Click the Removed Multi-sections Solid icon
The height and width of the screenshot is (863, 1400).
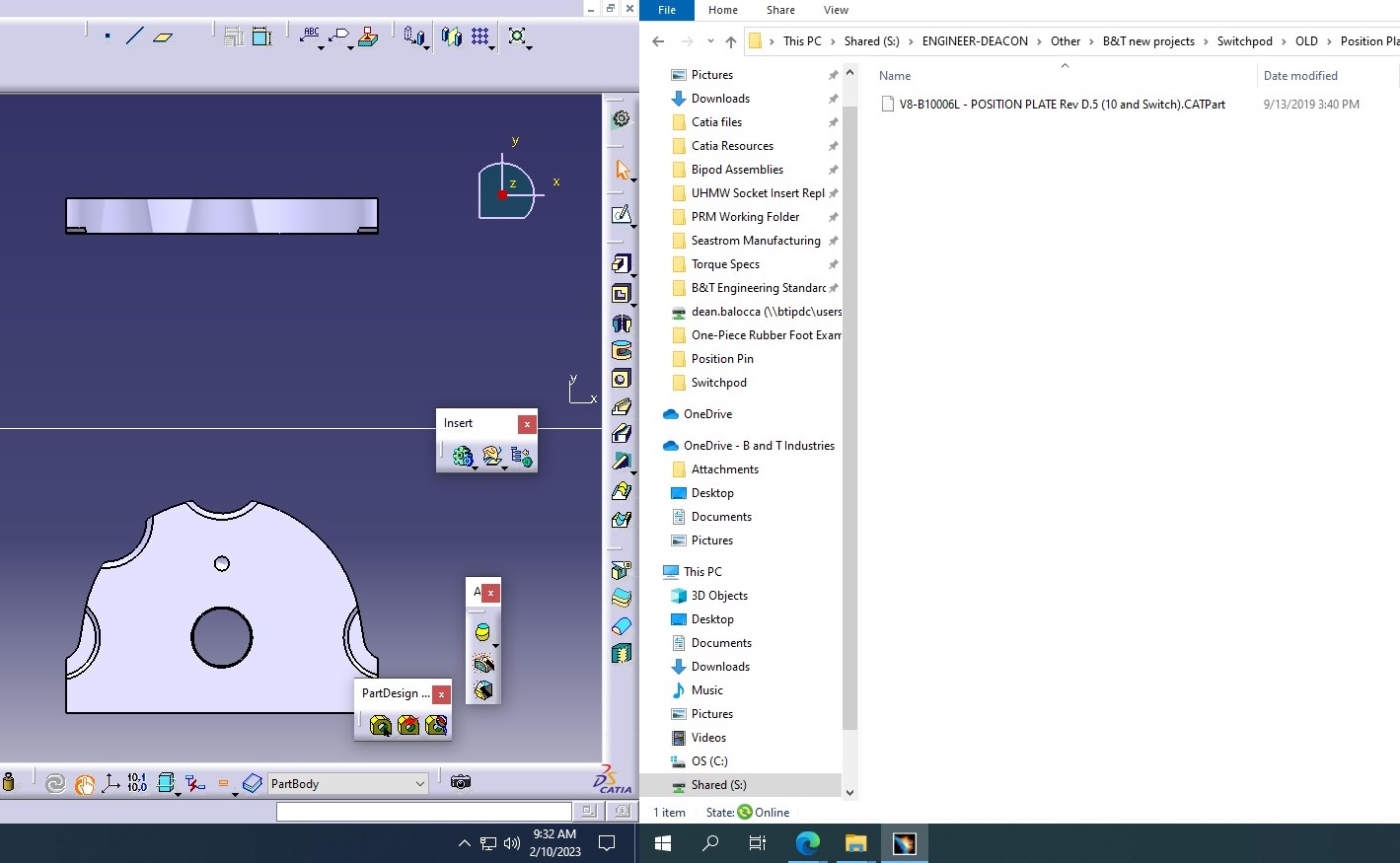point(621,519)
